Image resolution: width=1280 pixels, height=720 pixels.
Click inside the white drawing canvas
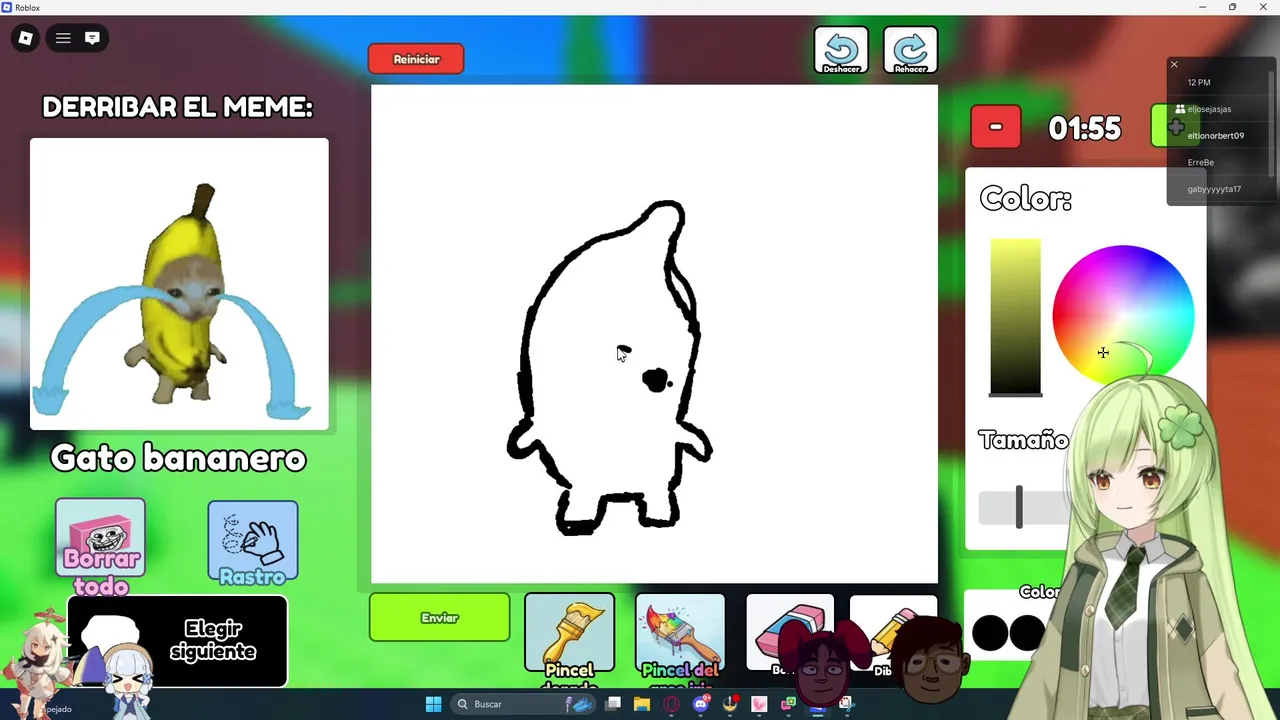pos(654,334)
